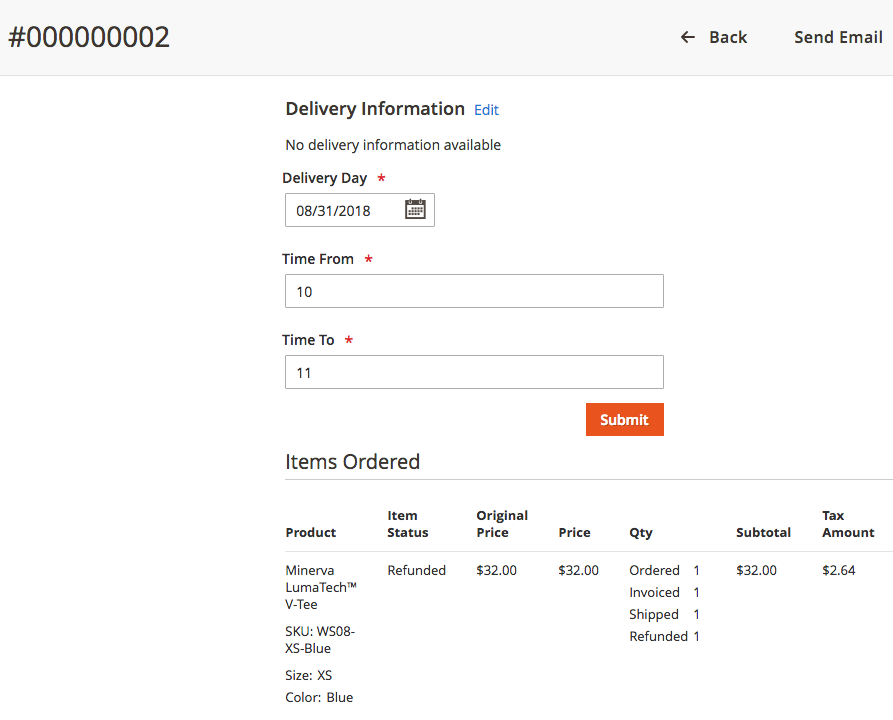Click the $32.00 Original Price cell

[497, 570]
